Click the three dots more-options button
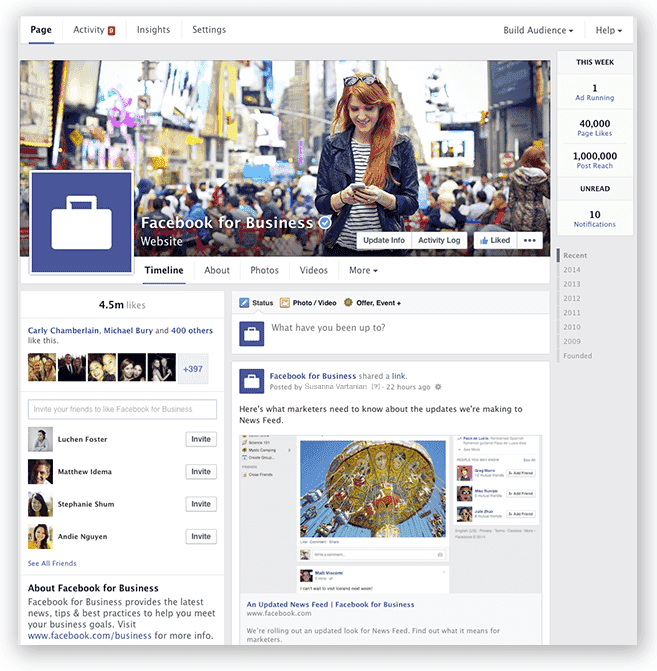 [x=529, y=240]
